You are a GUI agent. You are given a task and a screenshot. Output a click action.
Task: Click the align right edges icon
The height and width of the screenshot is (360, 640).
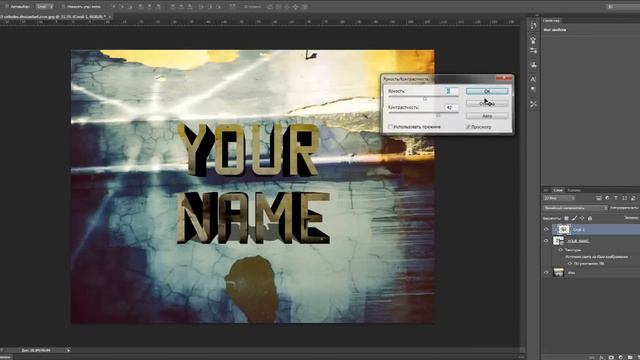[158, 7]
